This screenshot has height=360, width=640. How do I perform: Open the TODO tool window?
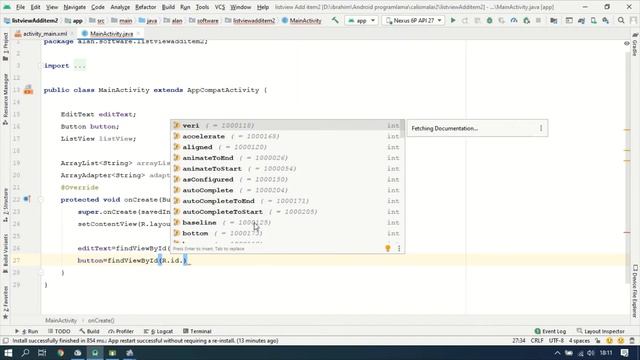(x=59, y=331)
